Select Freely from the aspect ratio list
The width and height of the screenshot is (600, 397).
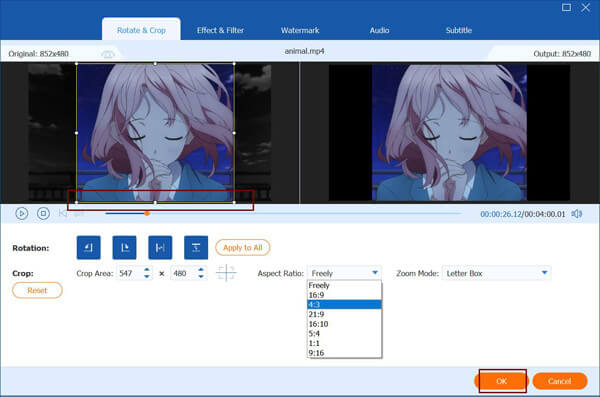pyautogui.click(x=344, y=285)
